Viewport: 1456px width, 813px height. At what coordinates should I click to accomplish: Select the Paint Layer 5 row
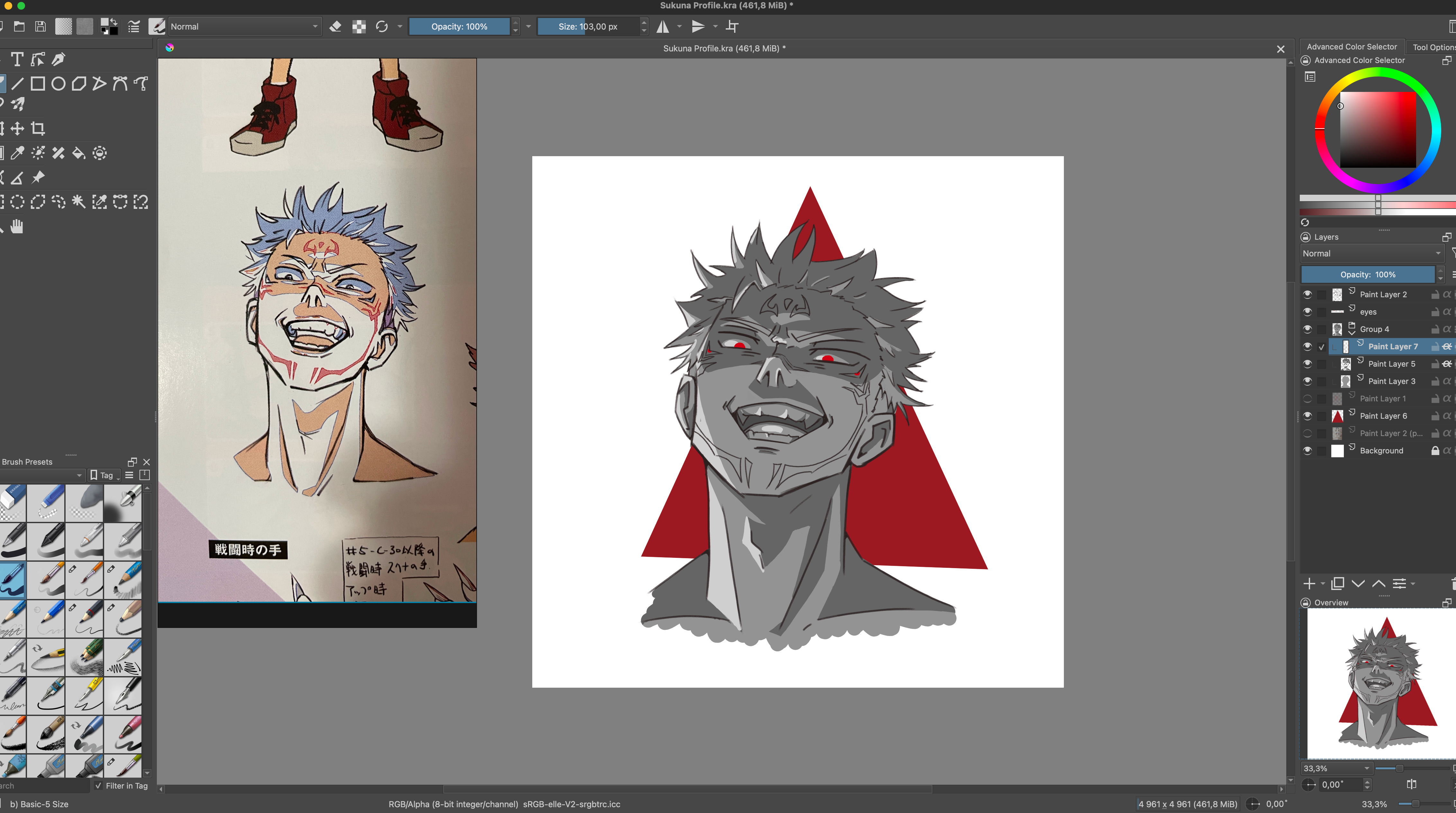pos(1391,364)
